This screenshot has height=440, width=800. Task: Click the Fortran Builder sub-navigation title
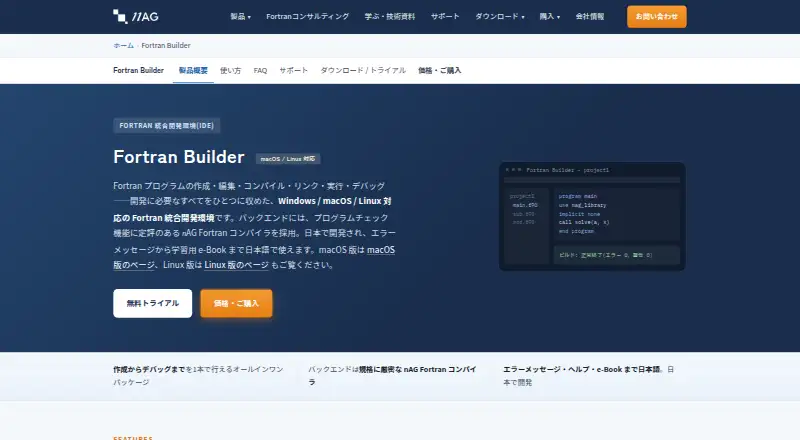138,70
